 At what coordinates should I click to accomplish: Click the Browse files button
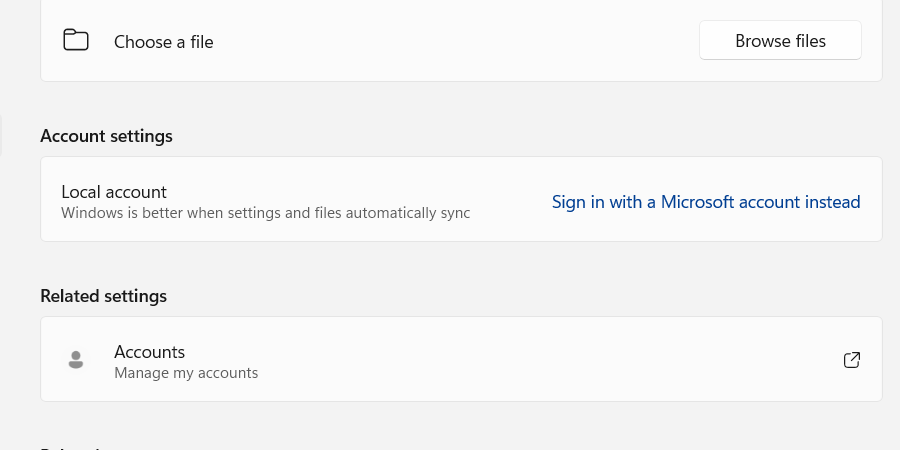[780, 41]
